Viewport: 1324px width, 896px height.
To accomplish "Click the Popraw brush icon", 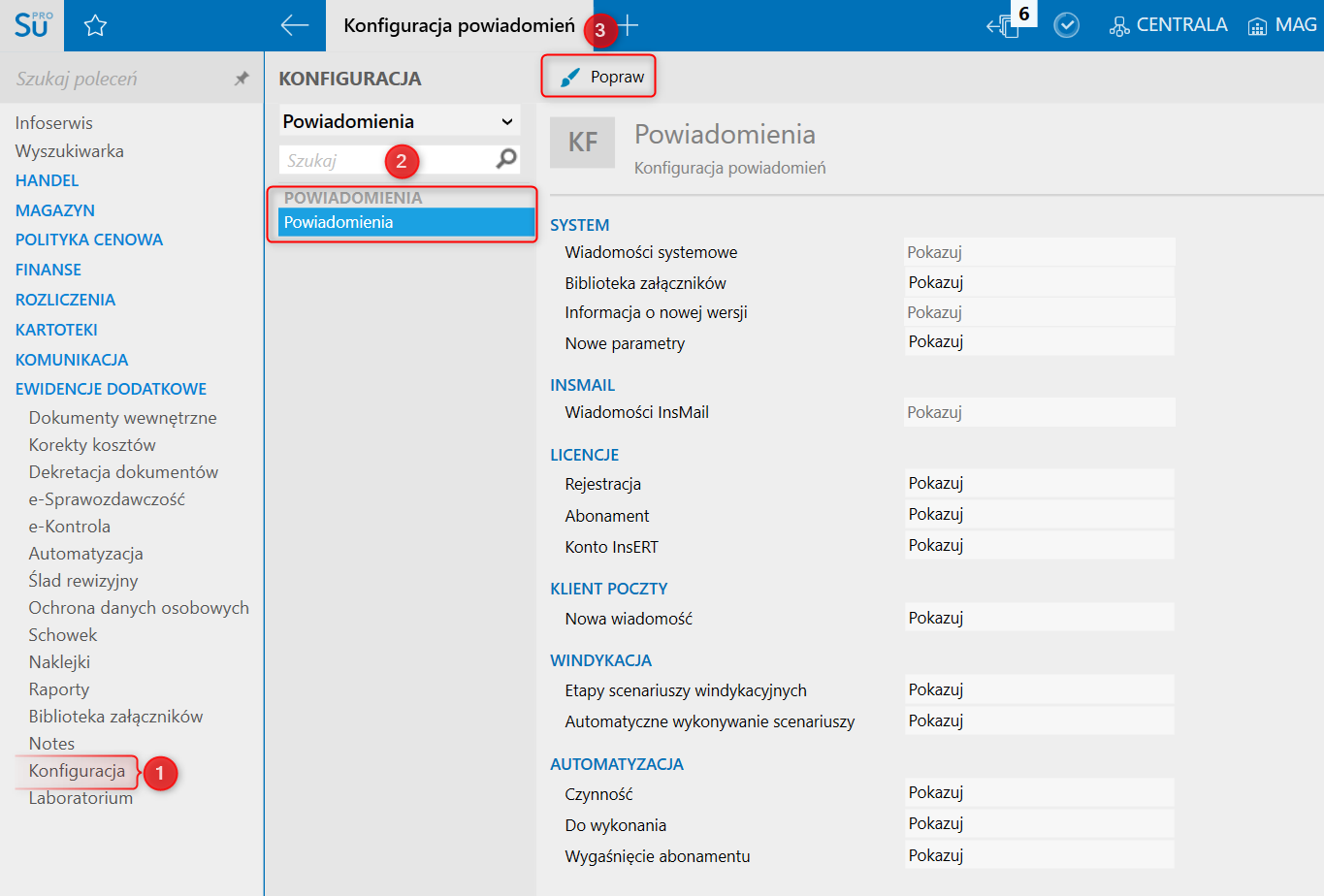I will click(x=570, y=78).
